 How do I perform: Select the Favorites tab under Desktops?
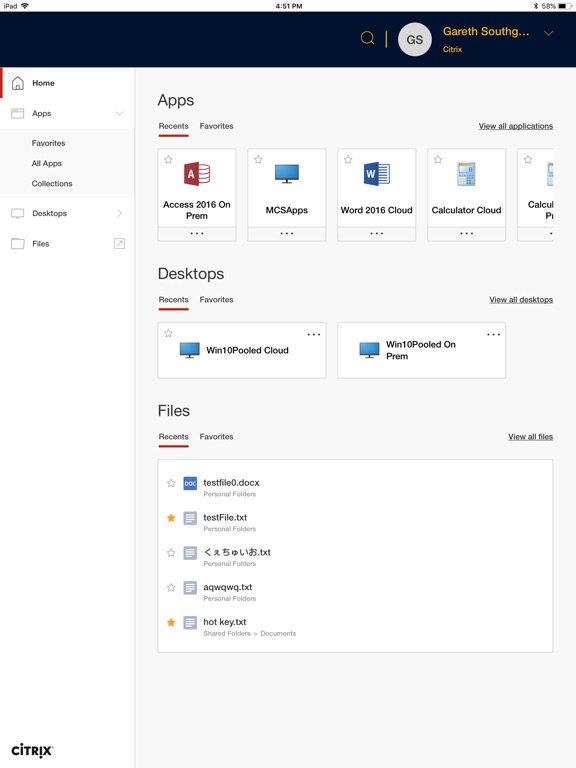[x=216, y=299]
